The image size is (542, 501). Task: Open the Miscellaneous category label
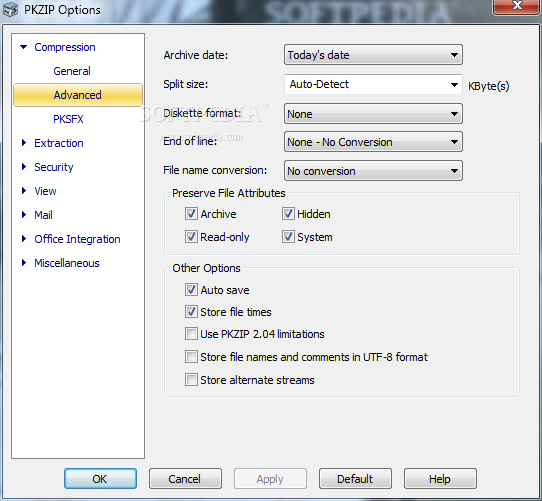click(67, 263)
